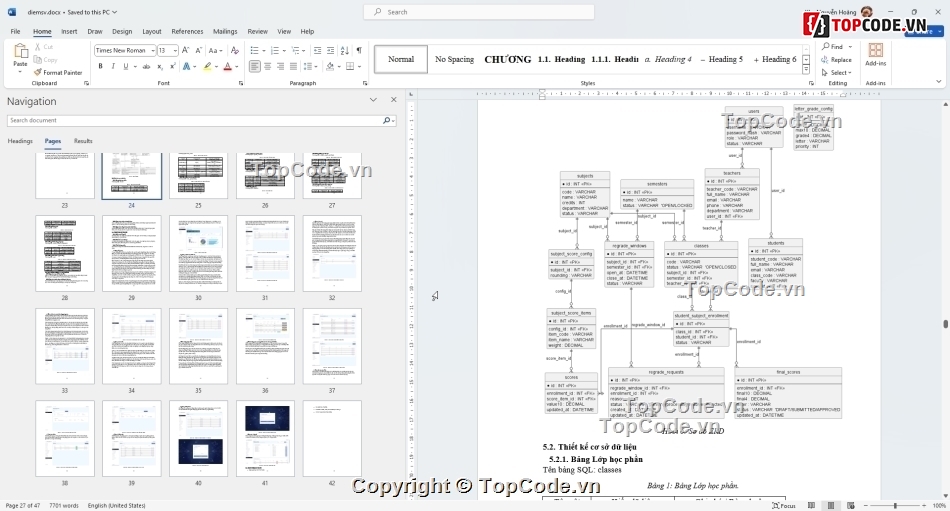Click the Replace command
This screenshot has width=950, height=511.
click(x=836, y=60)
